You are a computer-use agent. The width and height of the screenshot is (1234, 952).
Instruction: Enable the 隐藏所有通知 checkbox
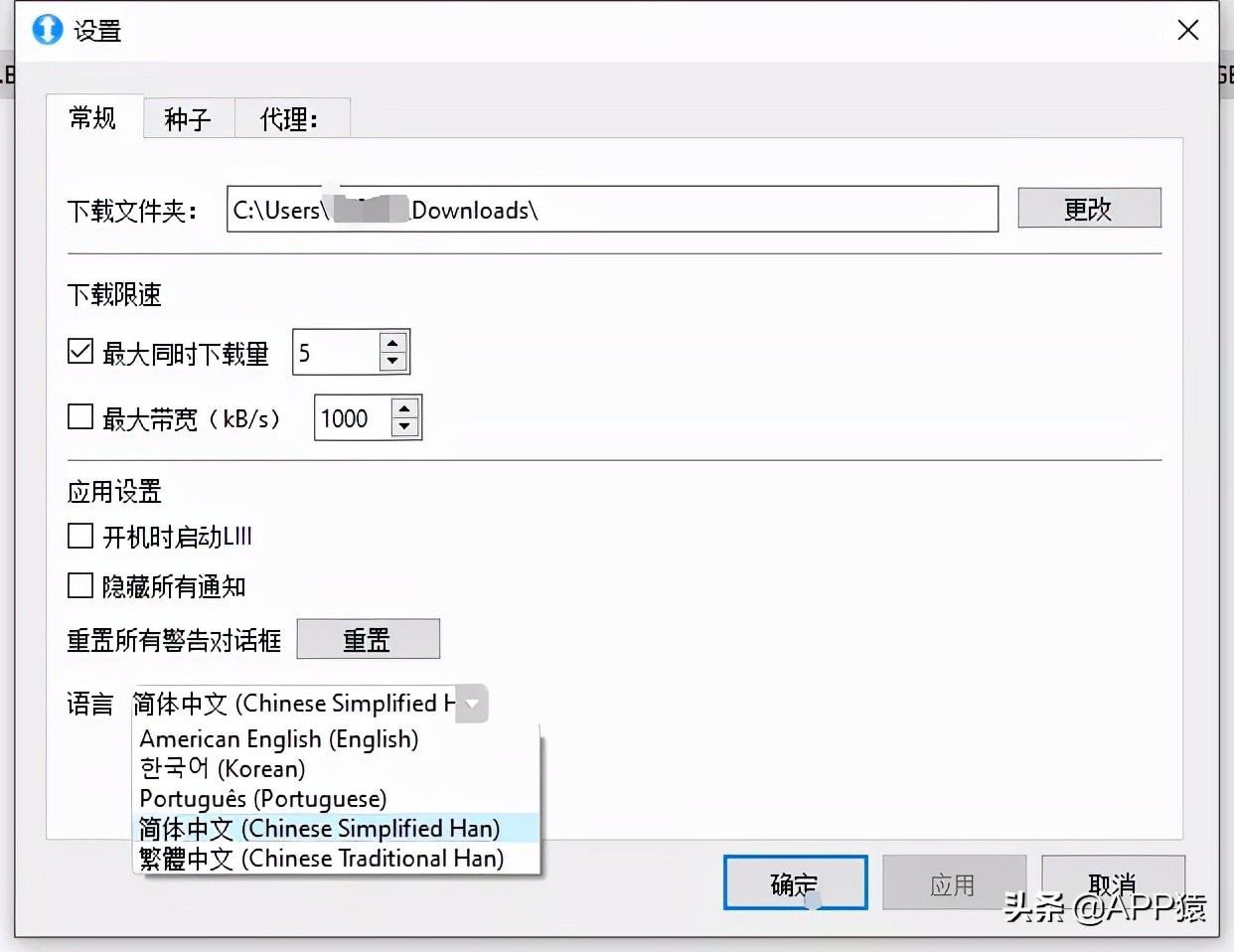[80, 585]
